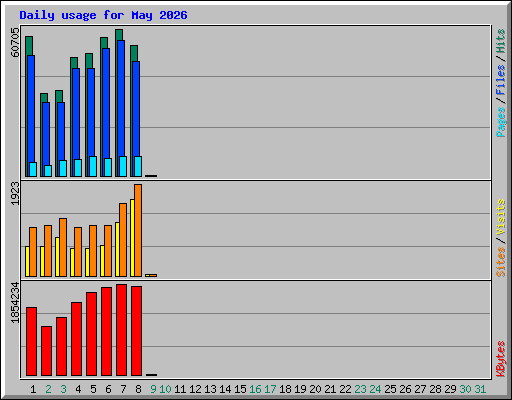Select day 6 on the x-axis
Image resolution: width=512 pixels, height=400 pixels.
pyautogui.click(x=108, y=389)
